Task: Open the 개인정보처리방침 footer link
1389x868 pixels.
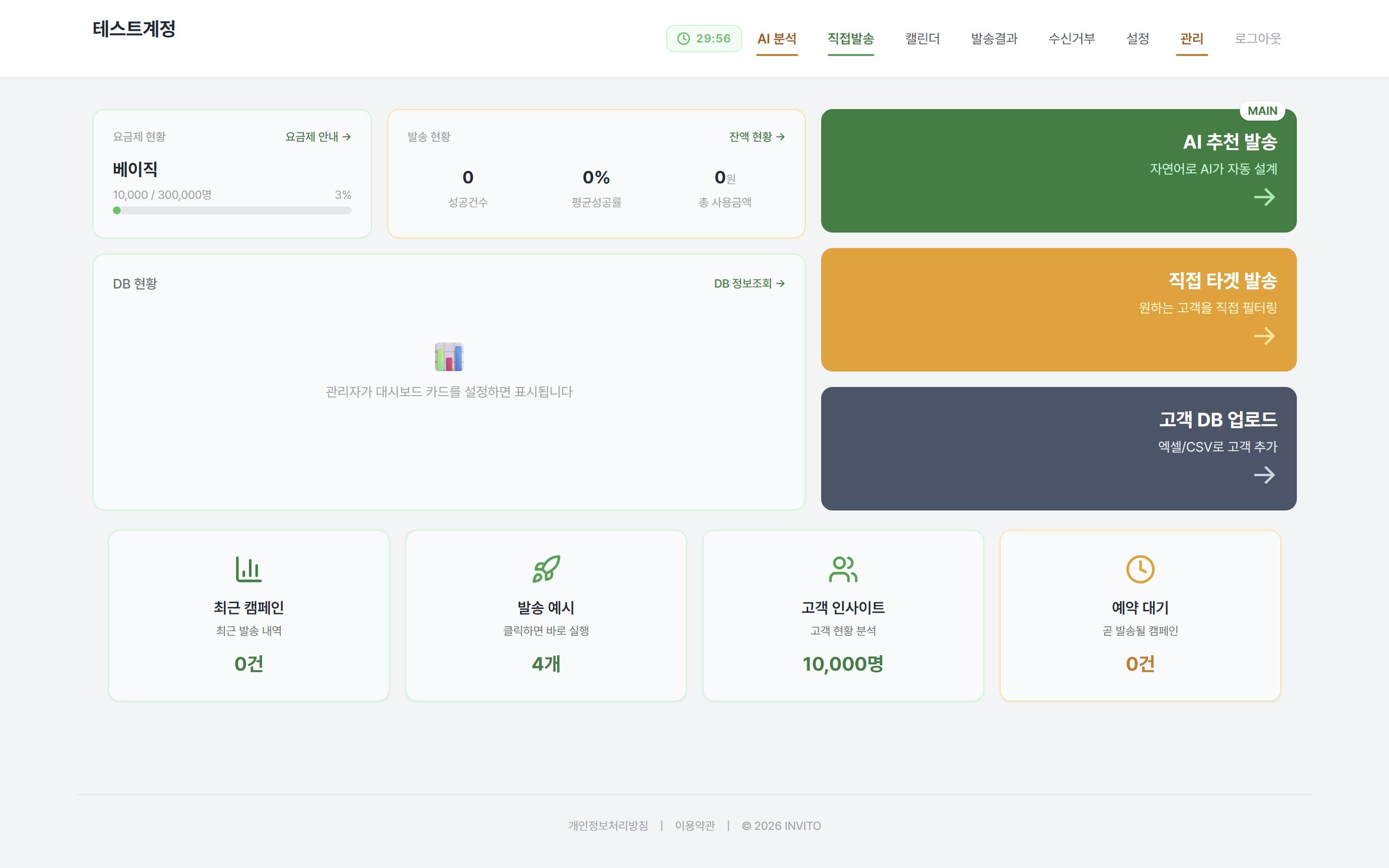Action: pyautogui.click(x=607, y=826)
